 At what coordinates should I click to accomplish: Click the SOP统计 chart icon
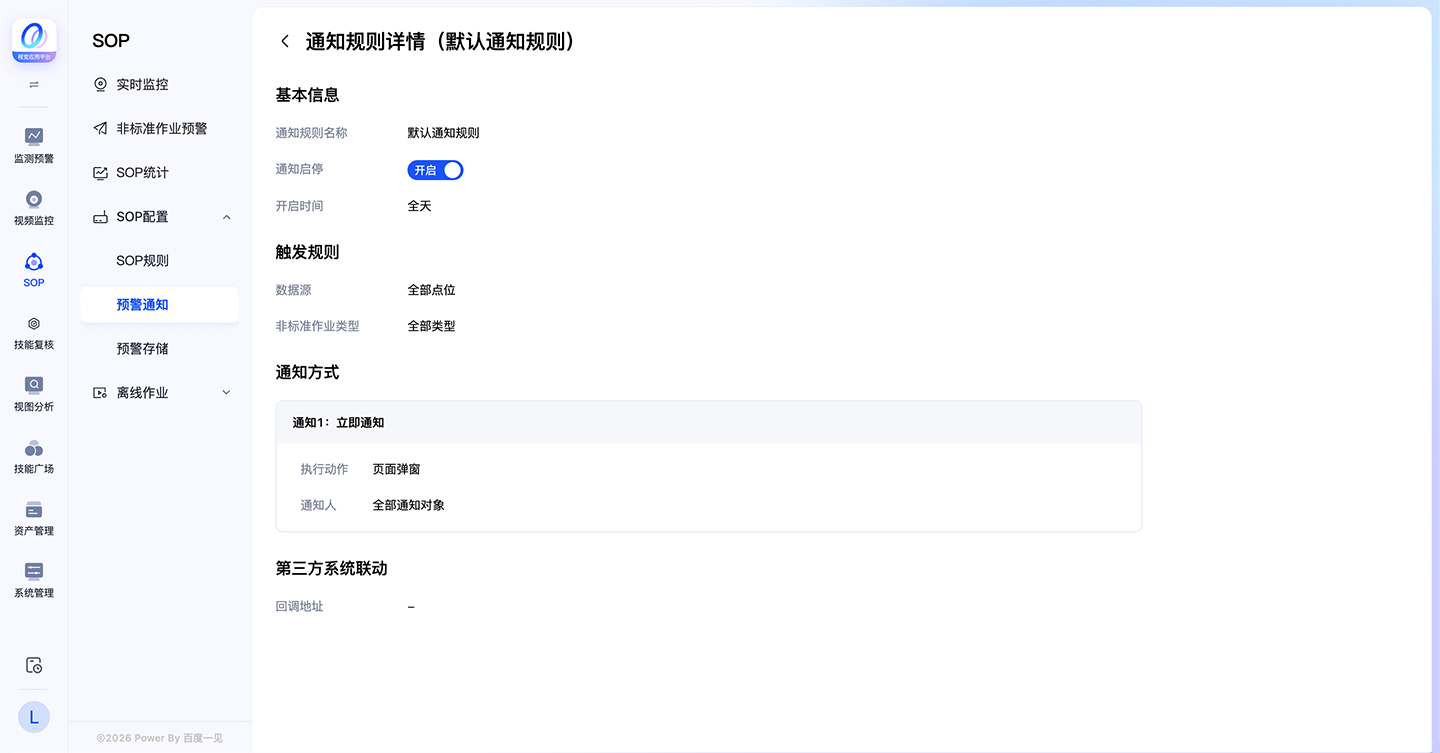point(100,173)
